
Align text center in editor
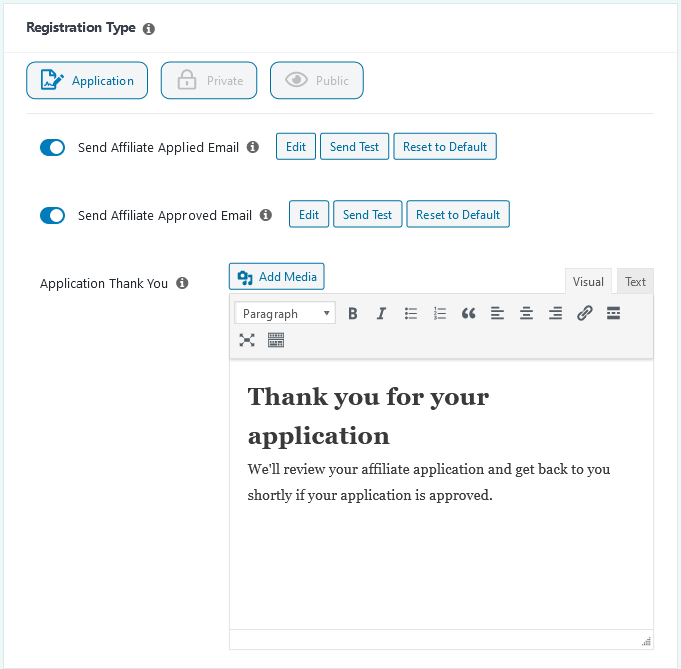[526, 313]
